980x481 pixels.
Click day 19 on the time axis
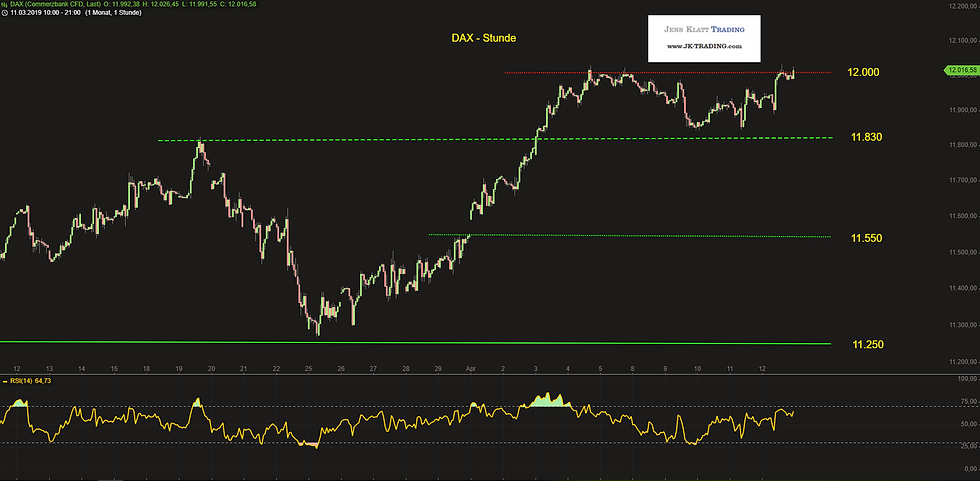tap(179, 369)
